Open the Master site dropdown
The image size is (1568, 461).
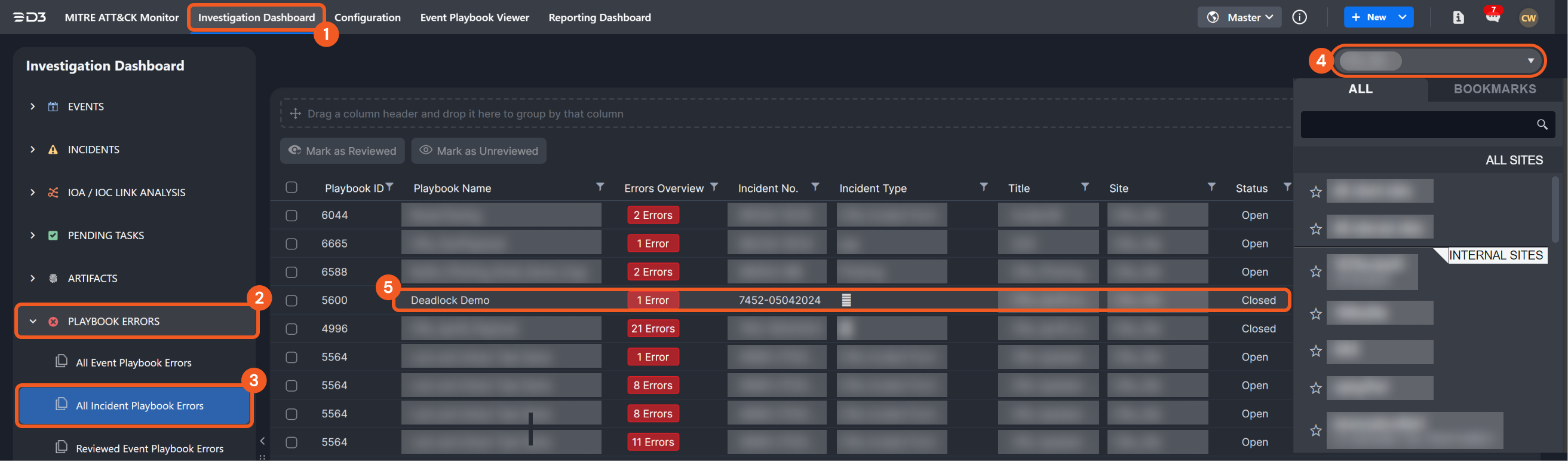point(1239,17)
